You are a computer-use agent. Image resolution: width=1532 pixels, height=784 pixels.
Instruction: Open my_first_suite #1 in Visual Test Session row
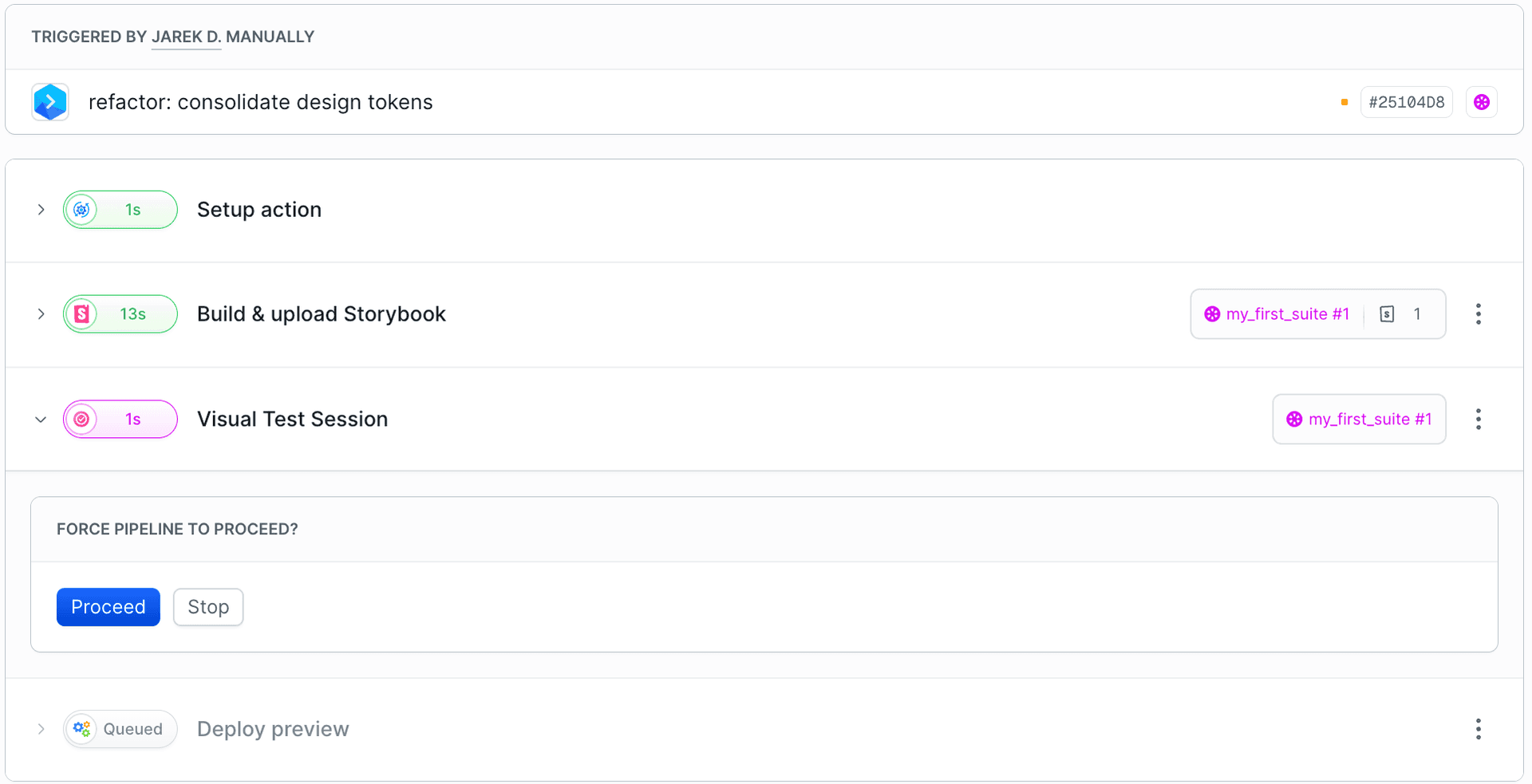(x=1370, y=420)
